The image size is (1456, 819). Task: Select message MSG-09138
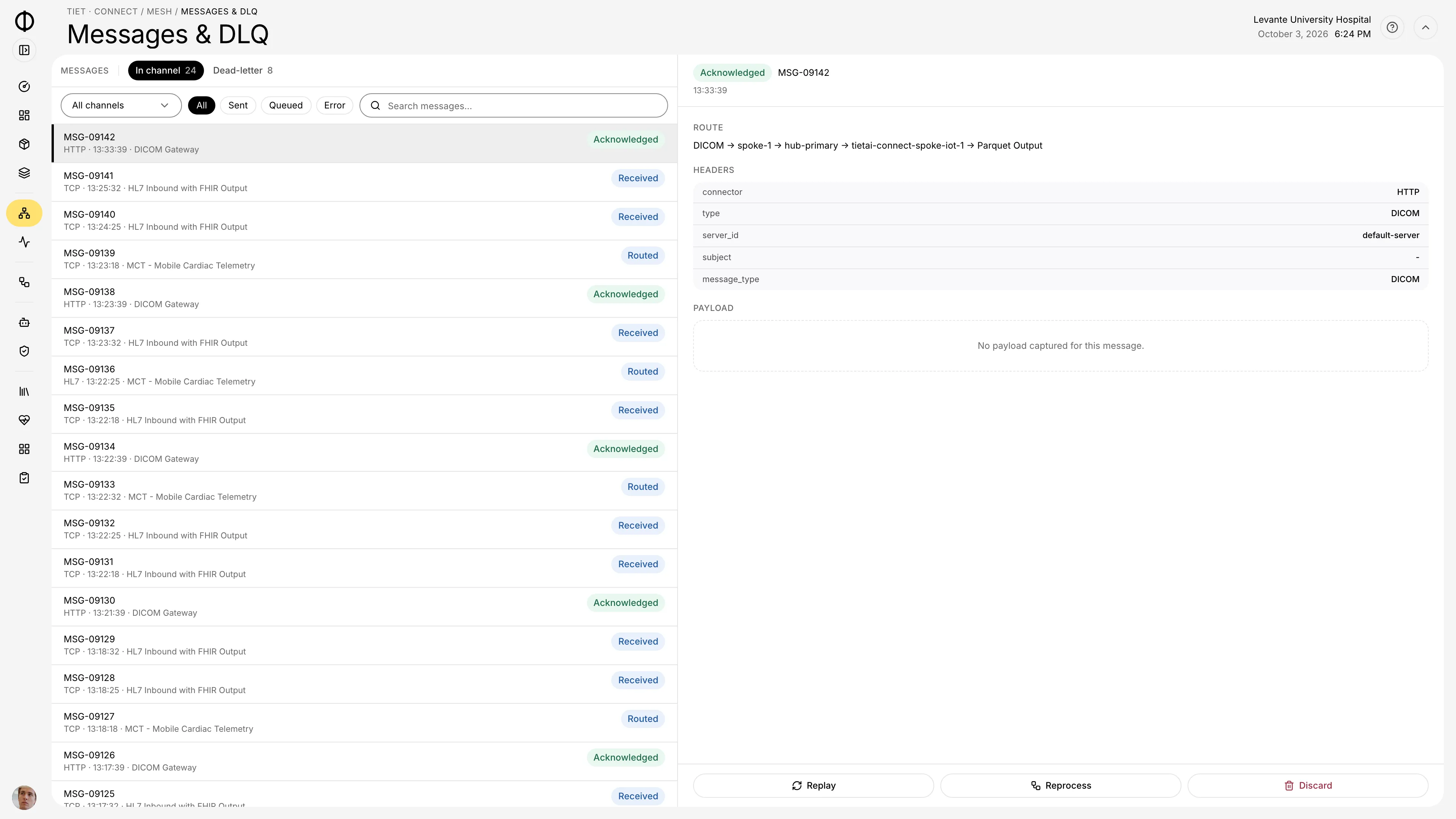pyautogui.click(x=364, y=298)
